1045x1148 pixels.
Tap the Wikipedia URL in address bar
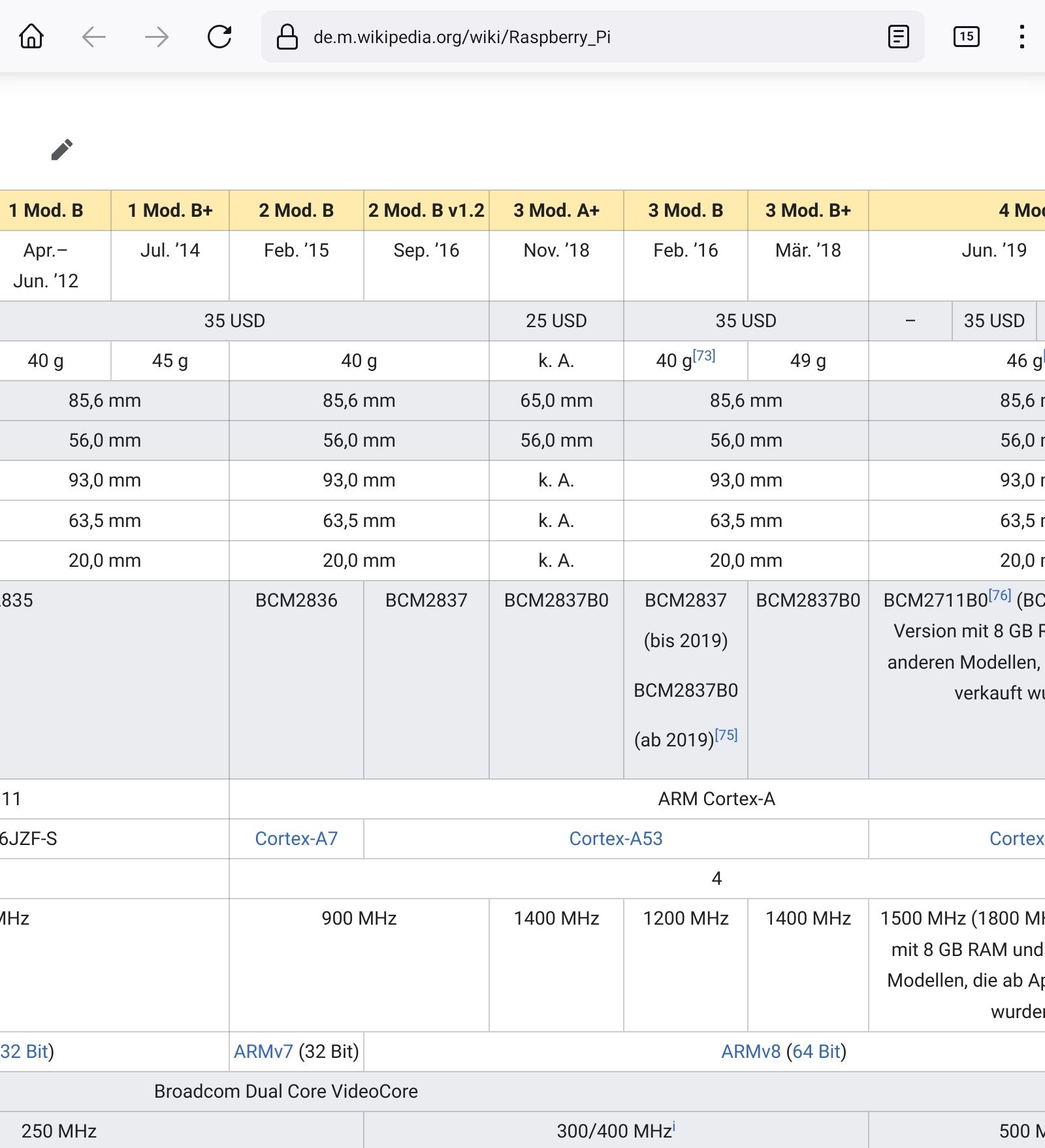(x=462, y=37)
